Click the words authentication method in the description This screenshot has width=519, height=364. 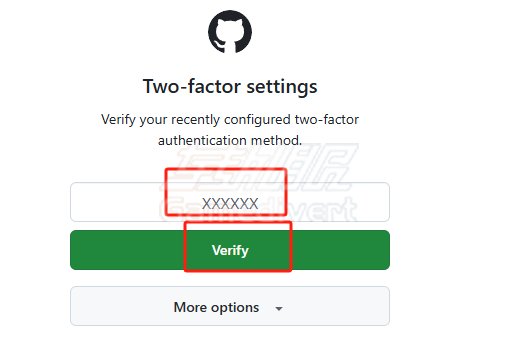point(230,140)
